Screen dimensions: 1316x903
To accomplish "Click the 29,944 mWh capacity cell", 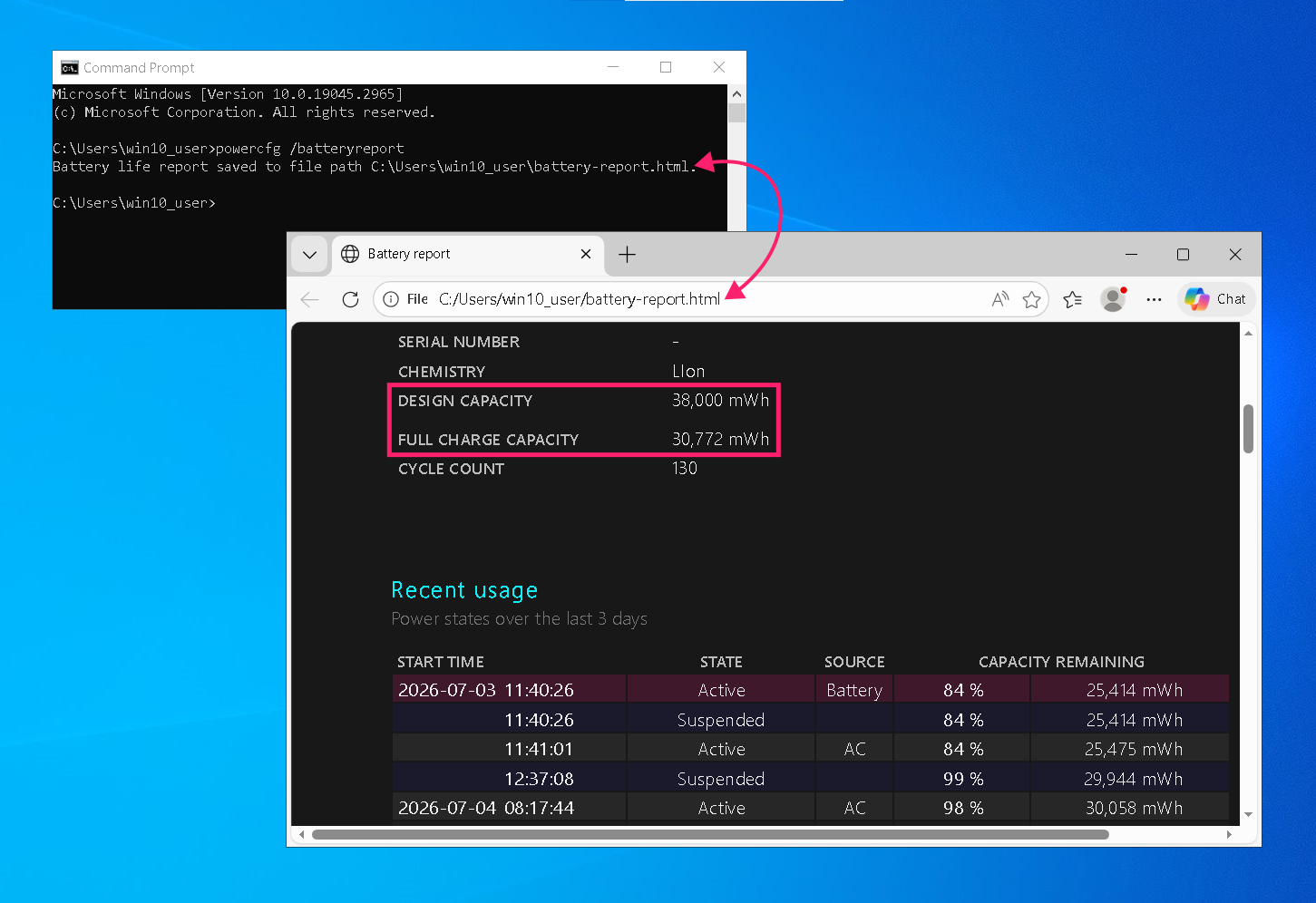I will point(1130,779).
